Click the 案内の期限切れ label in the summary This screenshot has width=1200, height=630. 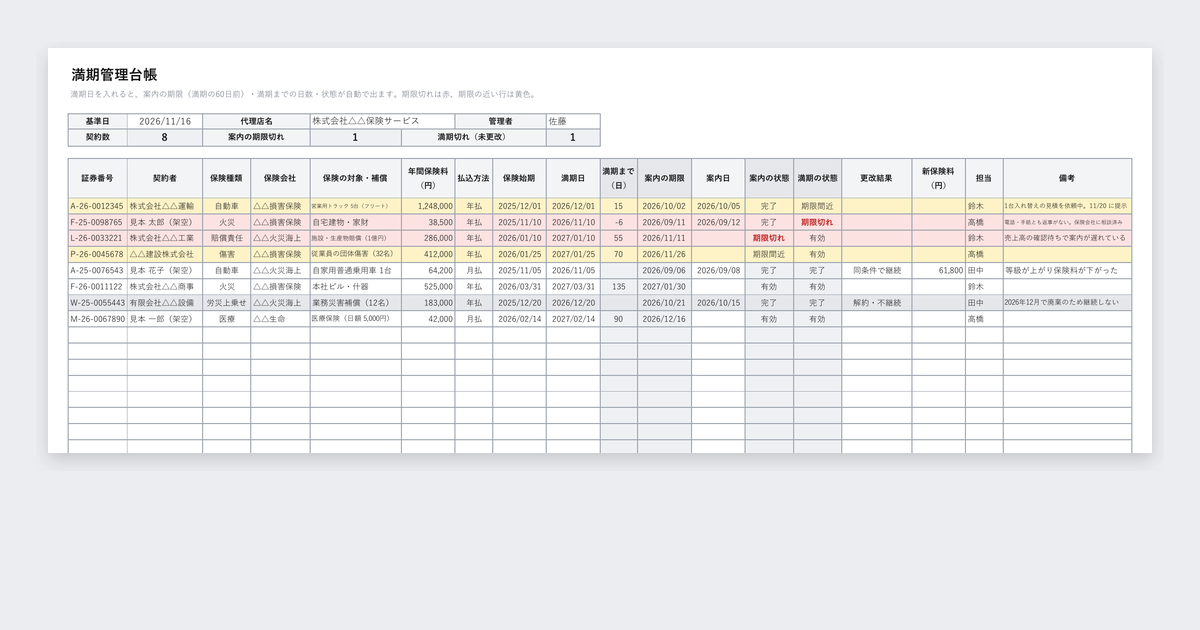(x=255, y=138)
